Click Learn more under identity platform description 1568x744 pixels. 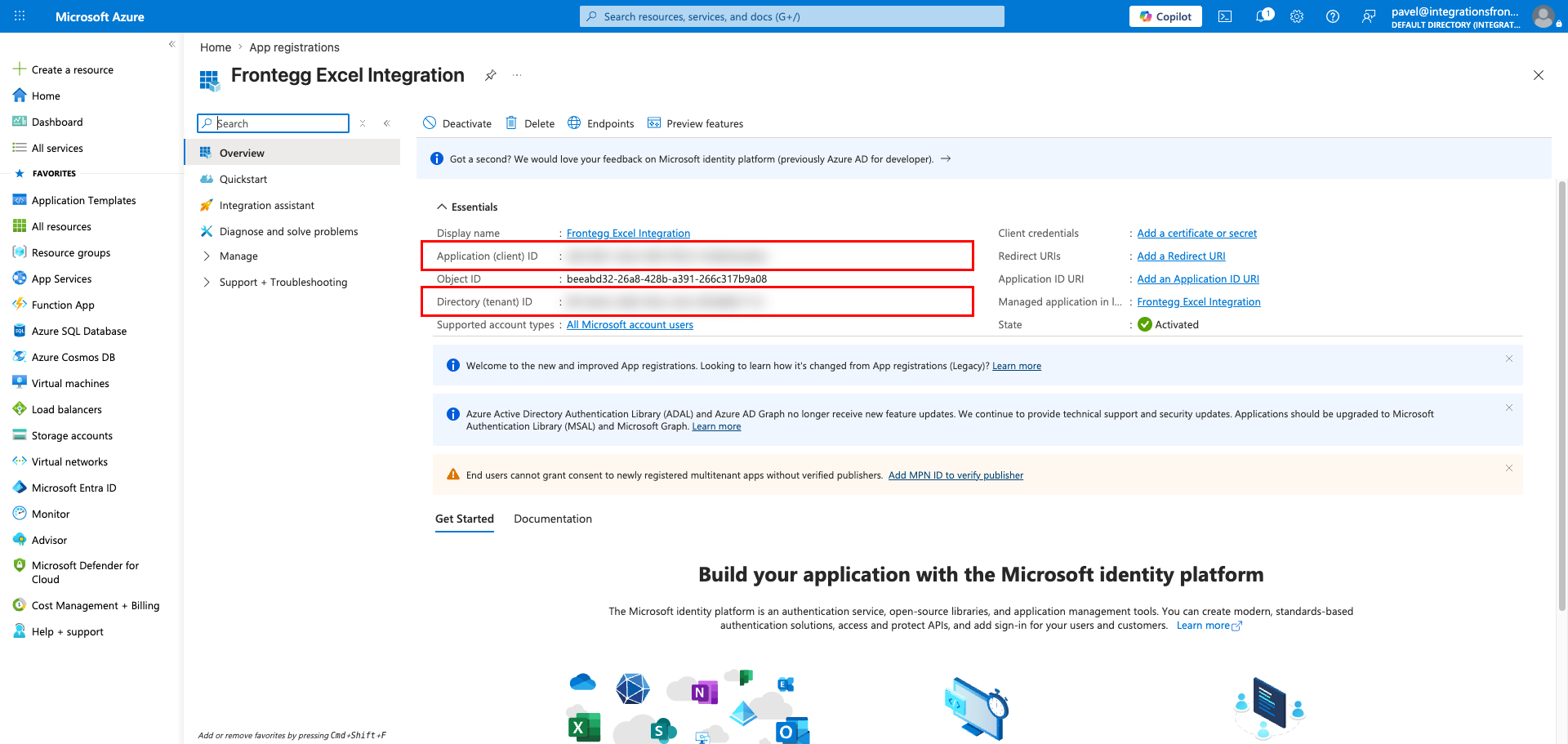[1209, 626]
